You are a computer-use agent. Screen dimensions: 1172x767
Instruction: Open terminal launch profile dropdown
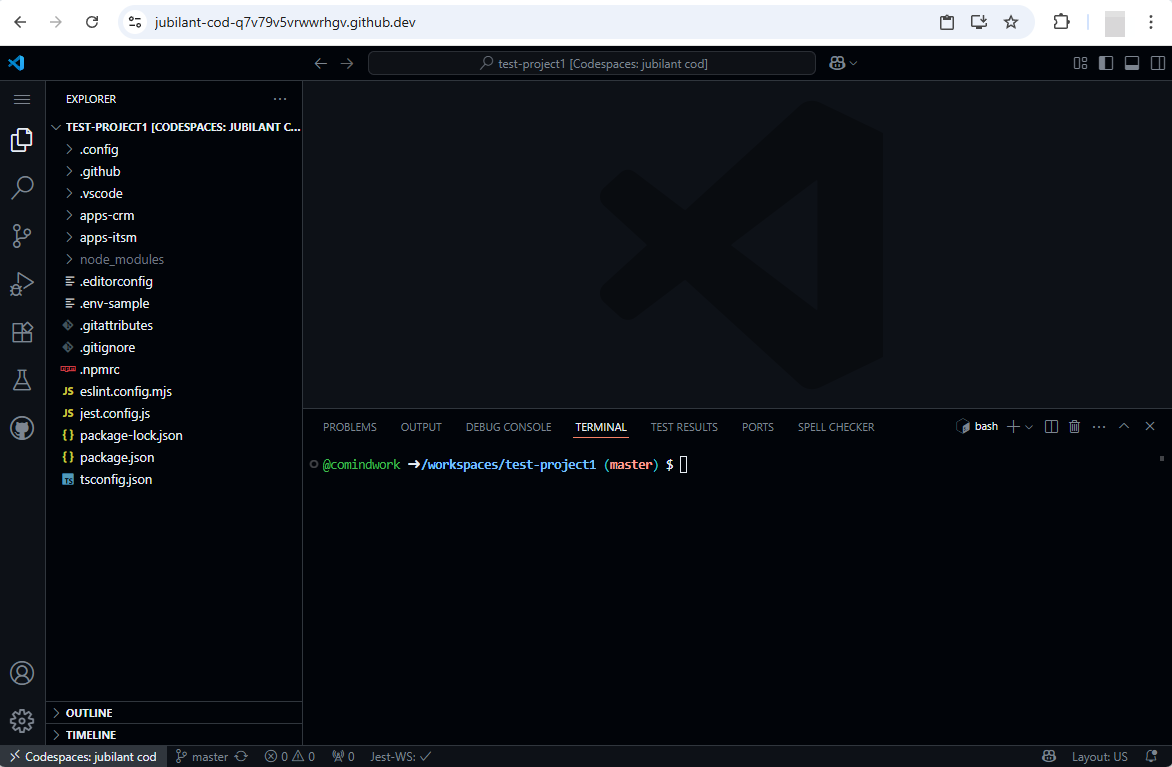tap(1029, 427)
